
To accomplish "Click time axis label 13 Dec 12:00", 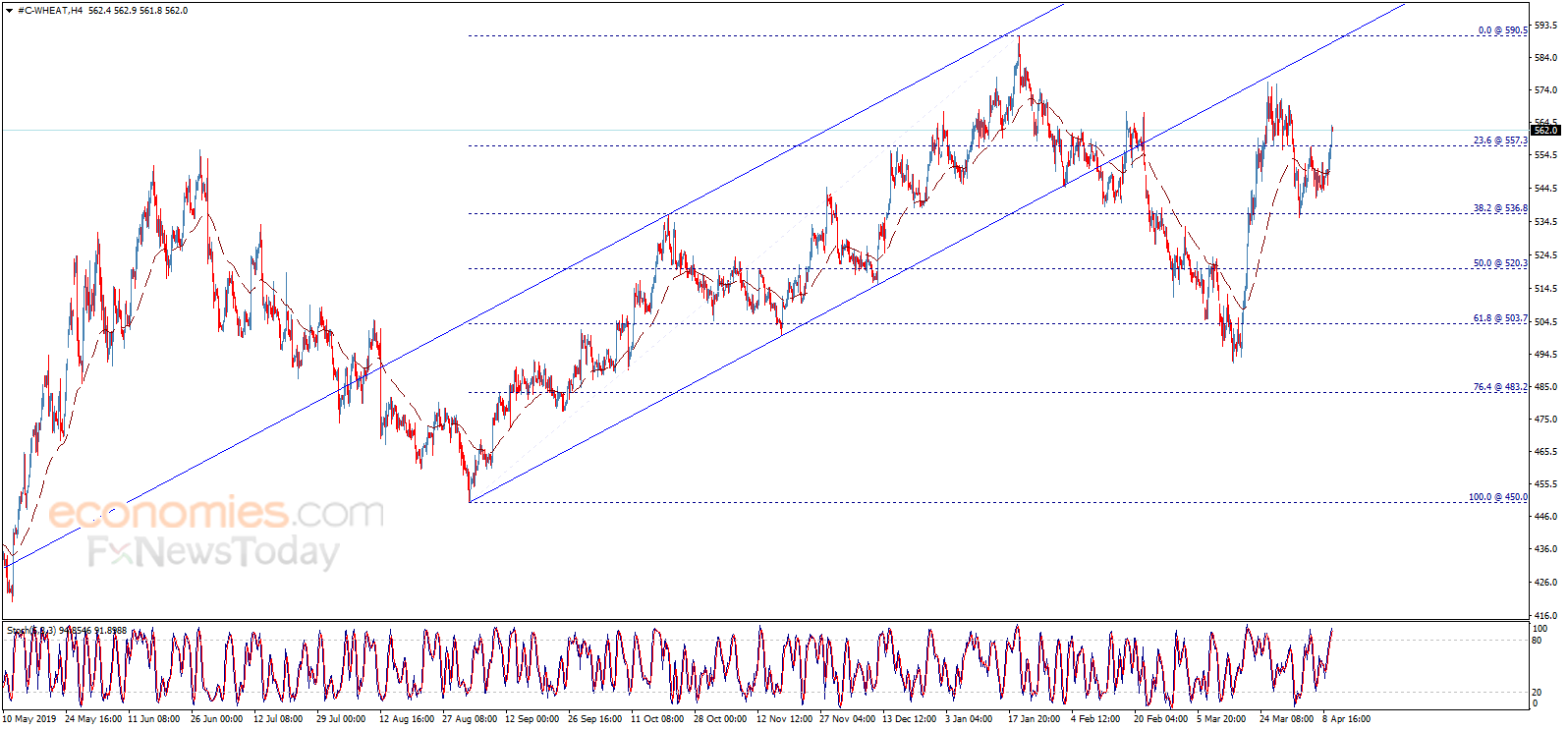I will (x=910, y=719).
